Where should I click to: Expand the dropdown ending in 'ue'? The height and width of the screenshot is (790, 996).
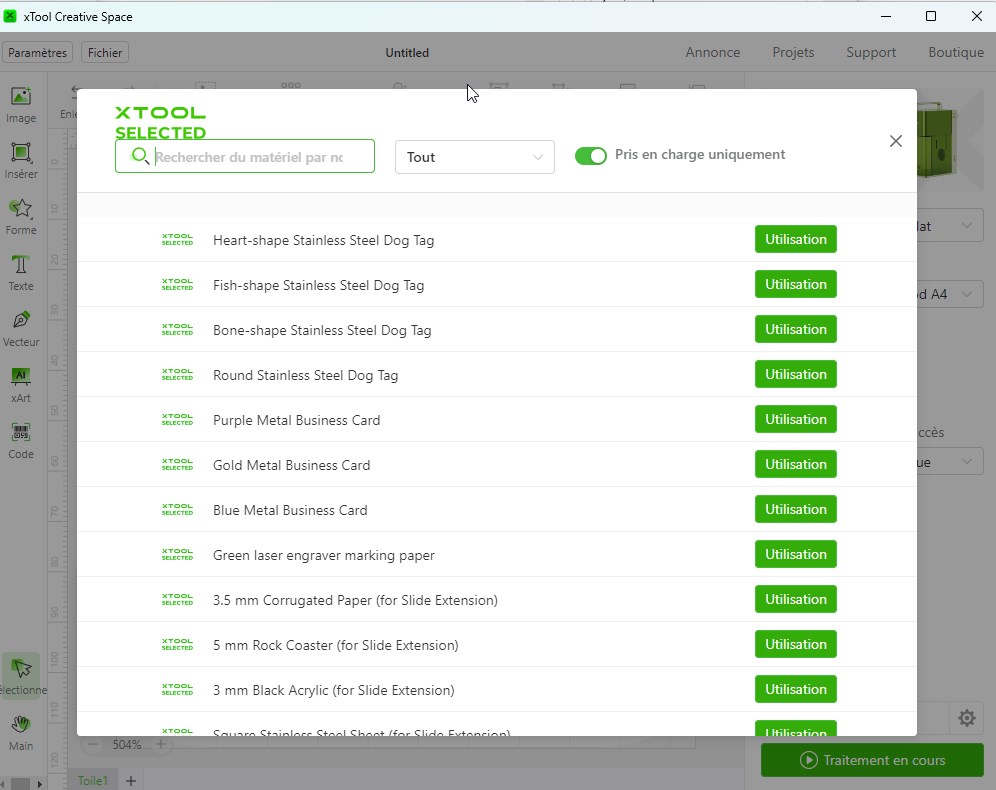(x=949, y=462)
